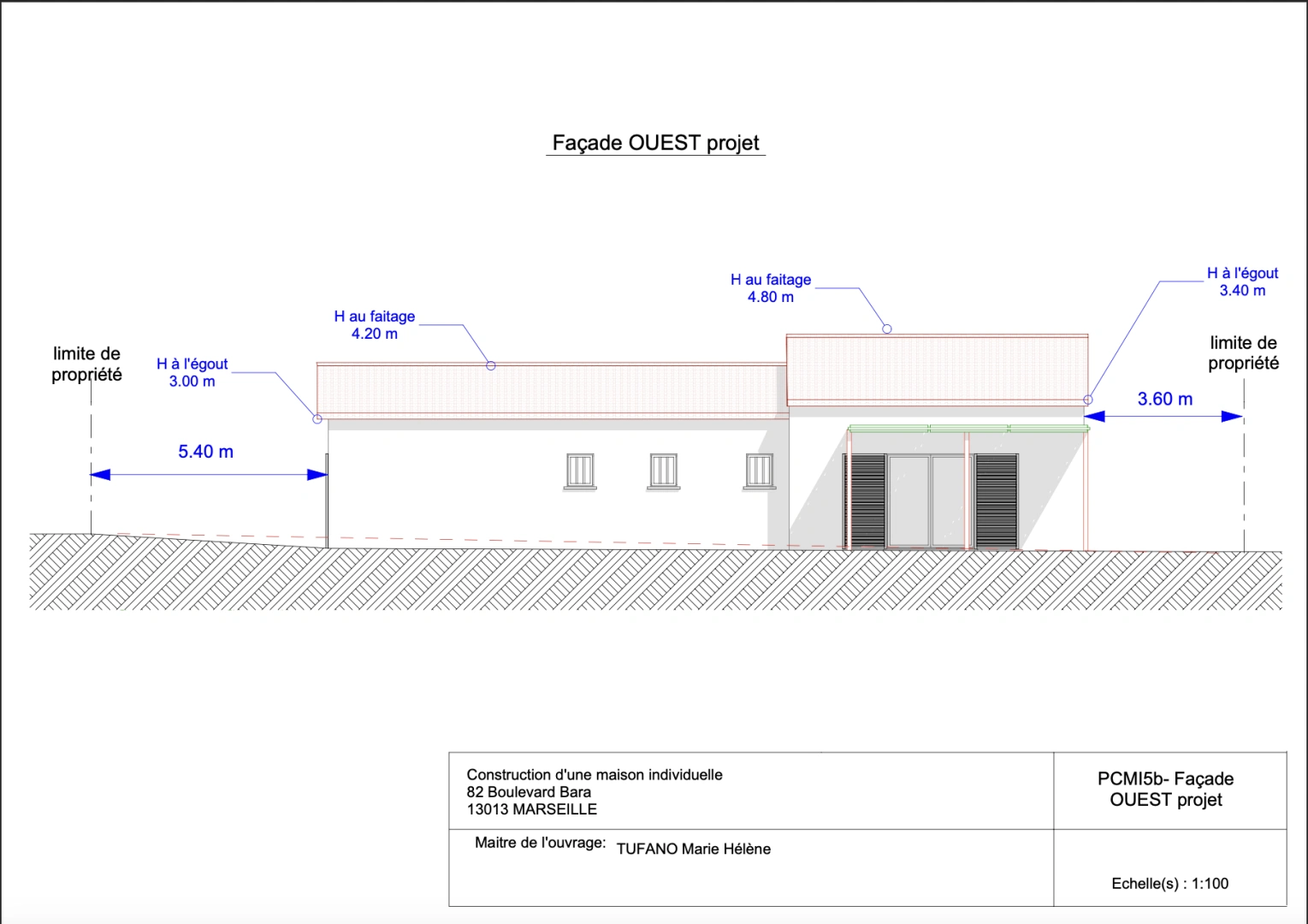This screenshot has width=1308, height=924.
Task: Click the 'Façade OUEST projet' title
Action: tap(655, 143)
